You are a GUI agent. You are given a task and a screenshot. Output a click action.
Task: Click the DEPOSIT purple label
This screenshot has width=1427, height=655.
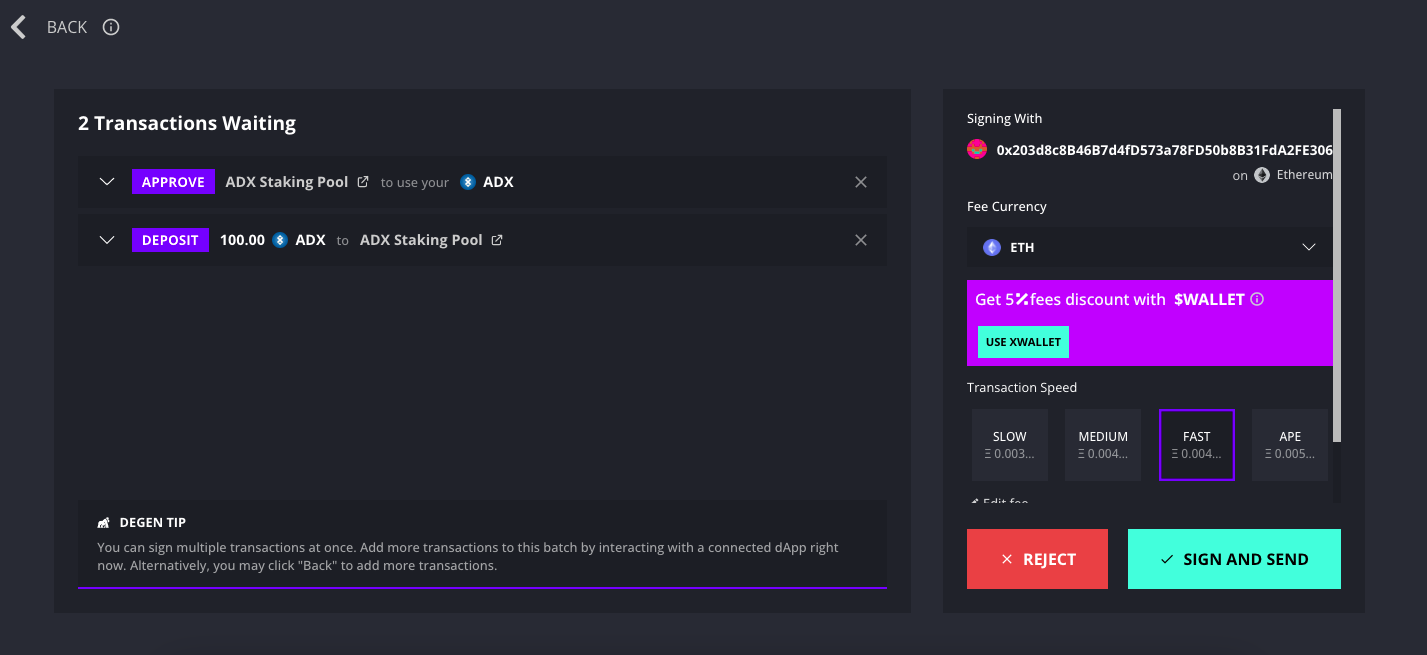click(170, 240)
